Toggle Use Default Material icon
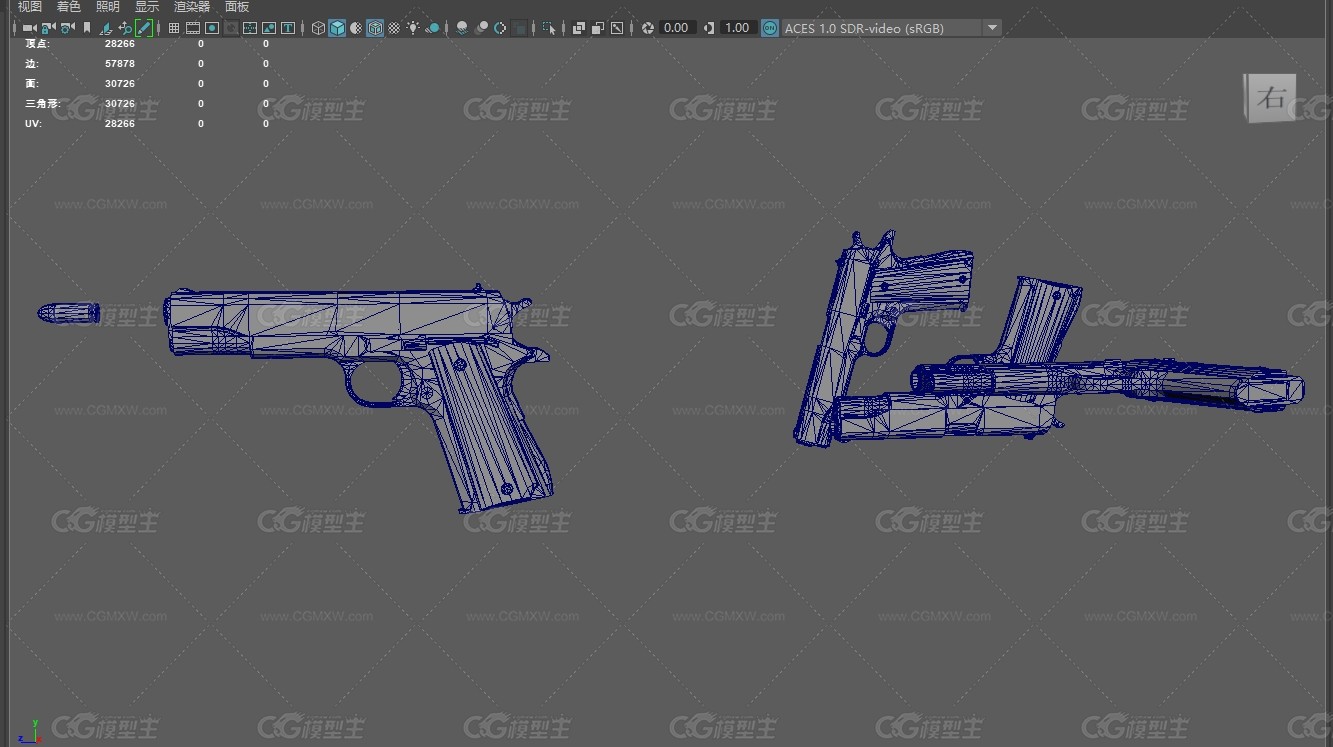Viewport: 1333px width, 747px height. point(356,28)
